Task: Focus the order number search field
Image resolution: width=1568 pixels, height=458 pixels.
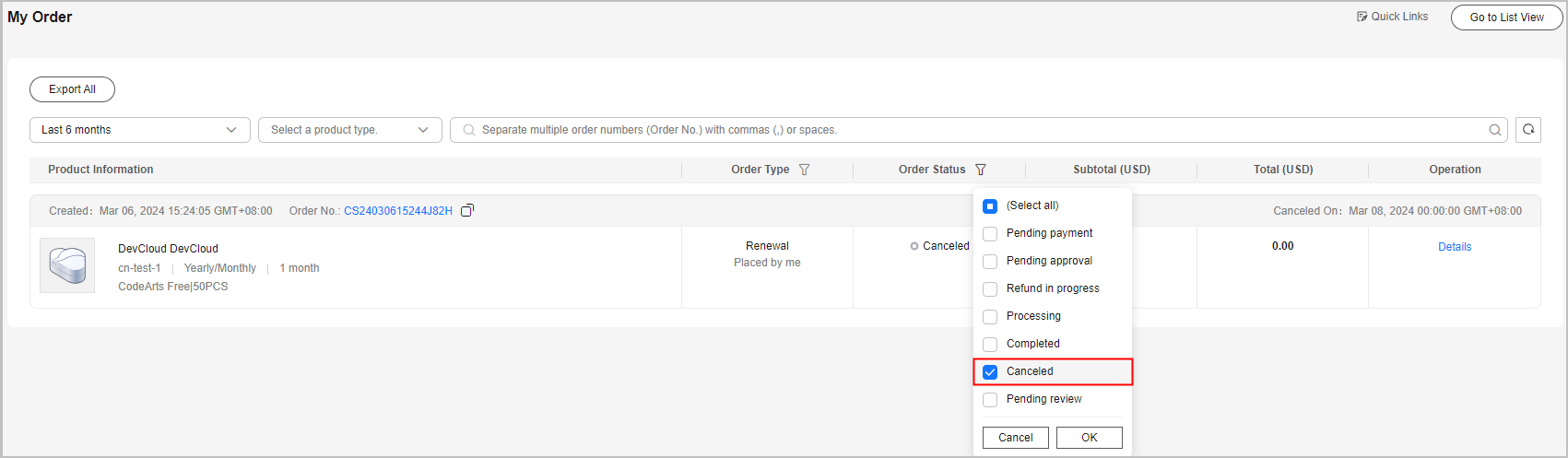Action: coord(977,130)
